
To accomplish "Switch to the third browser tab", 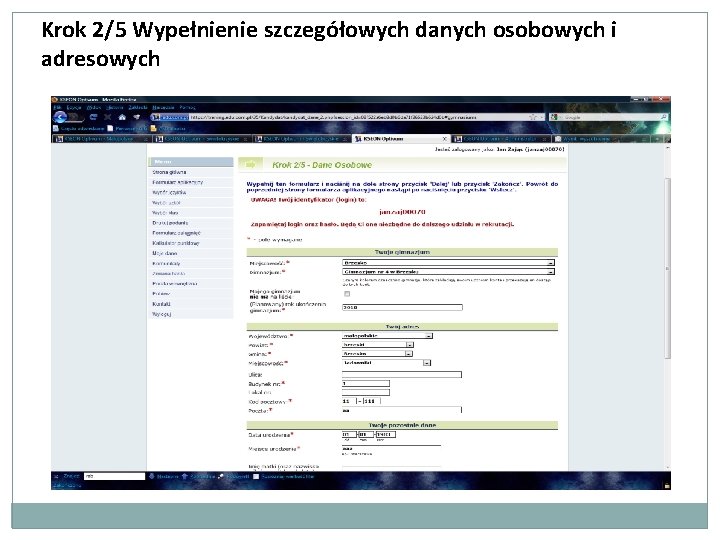I will pyautogui.click(x=301, y=139).
